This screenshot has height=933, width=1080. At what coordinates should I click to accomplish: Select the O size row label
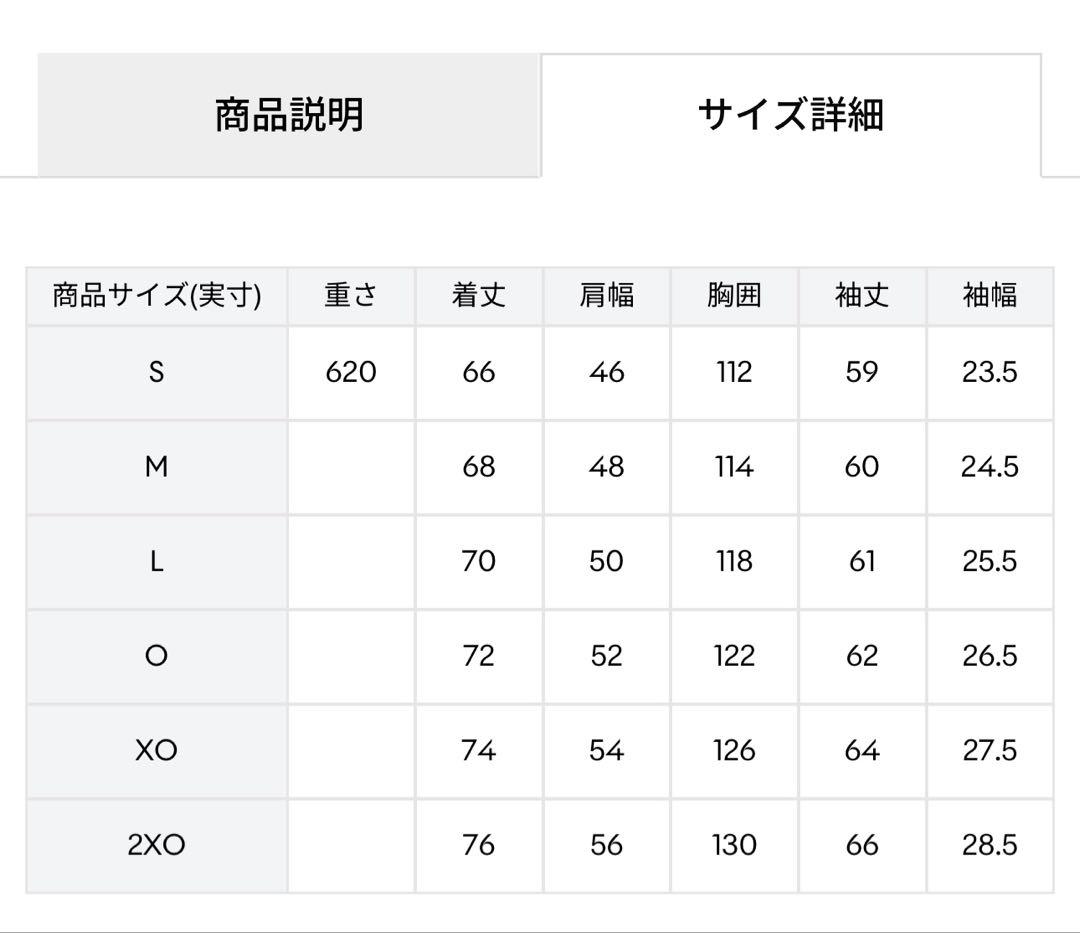tap(157, 656)
